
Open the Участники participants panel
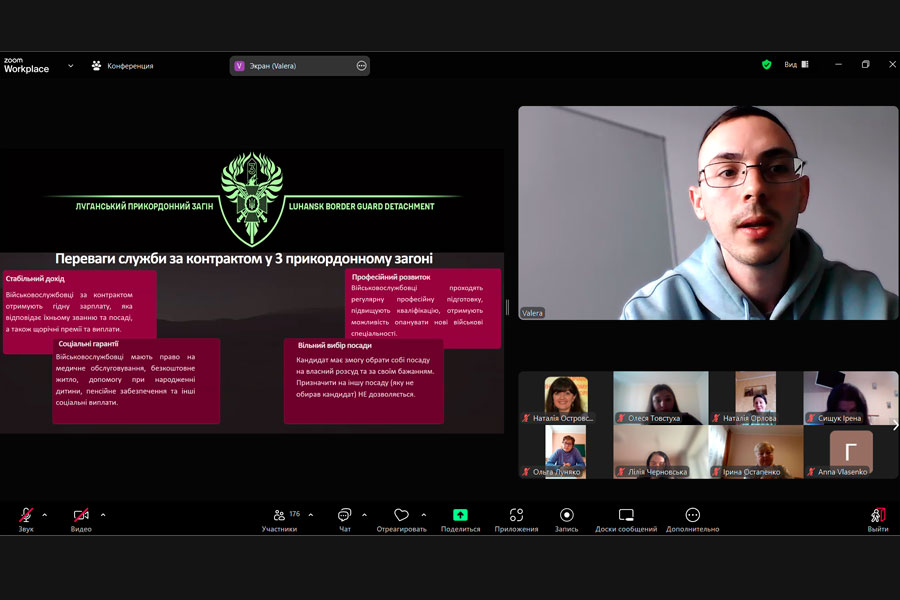280,519
